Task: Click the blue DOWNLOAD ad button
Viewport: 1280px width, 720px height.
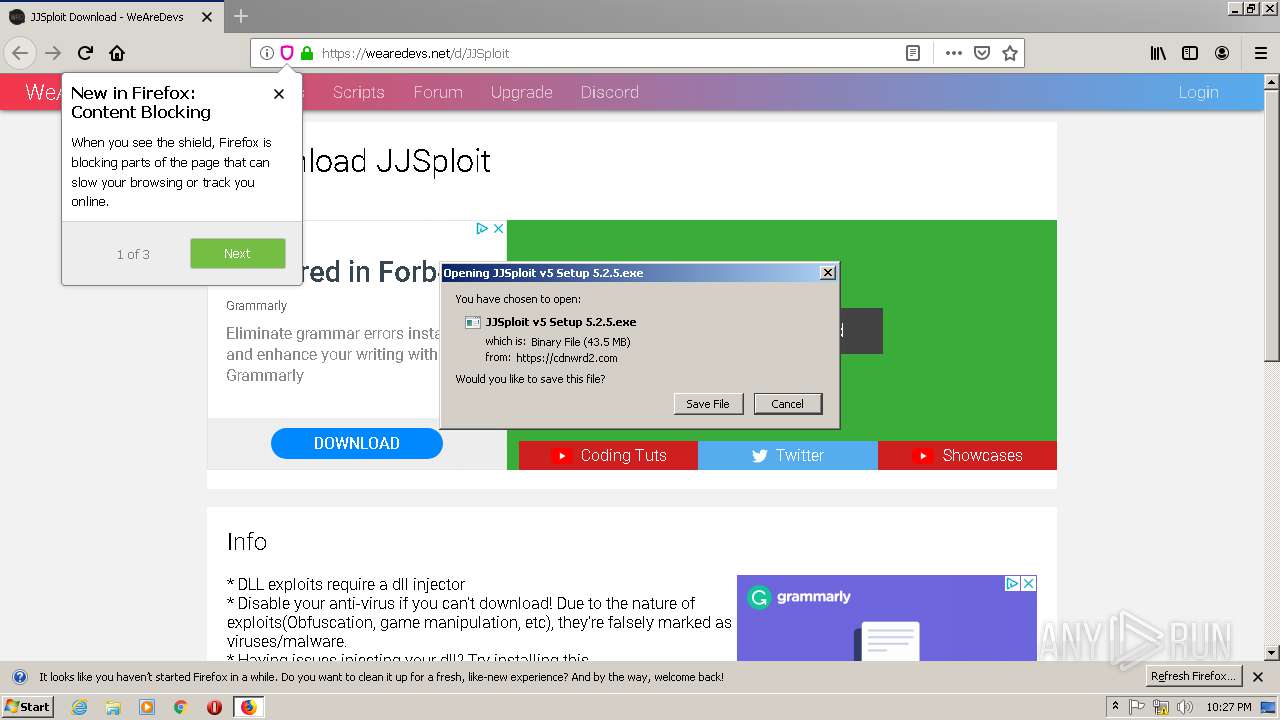Action: click(x=357, y=443)
